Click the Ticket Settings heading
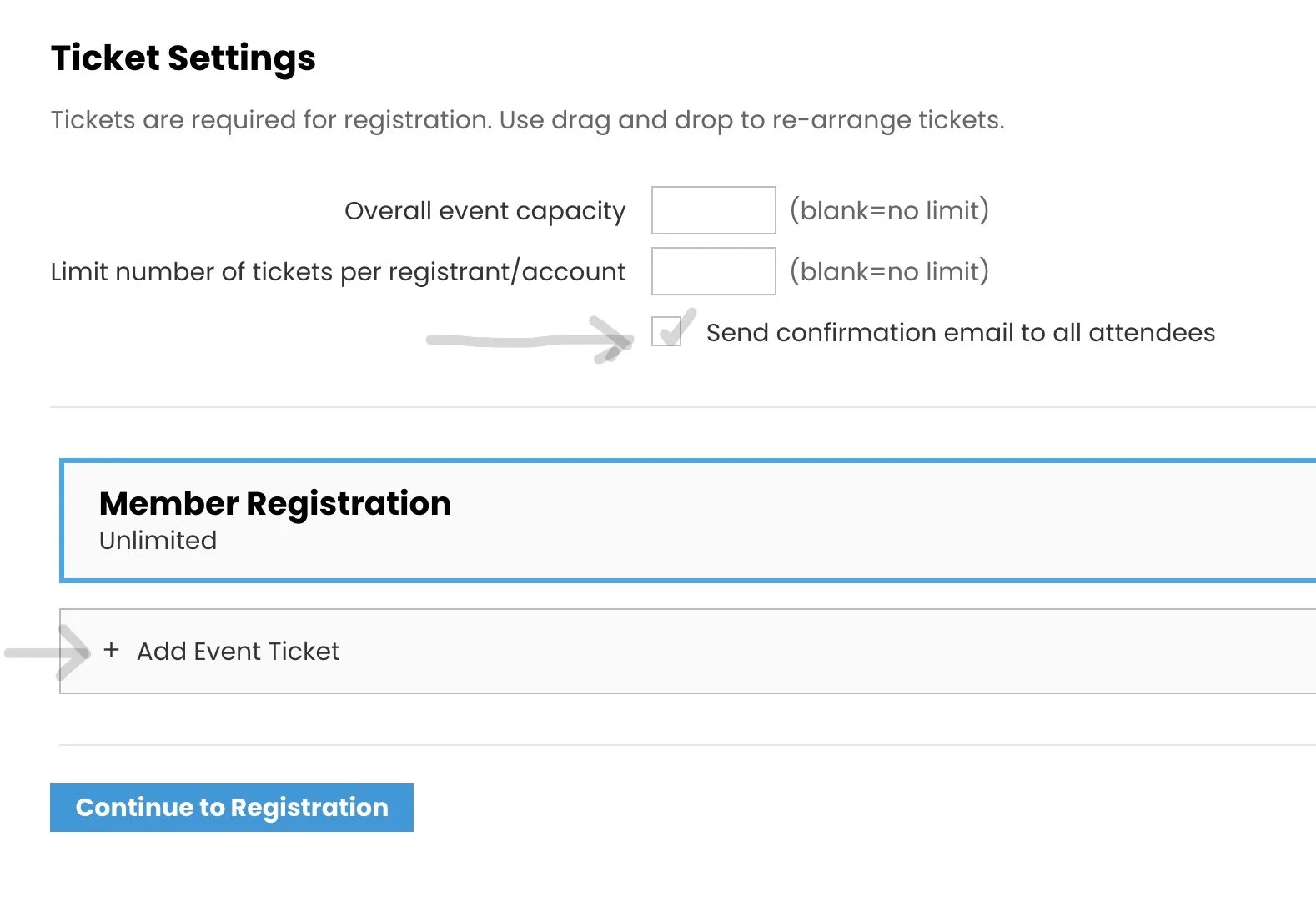 (183, 58)
